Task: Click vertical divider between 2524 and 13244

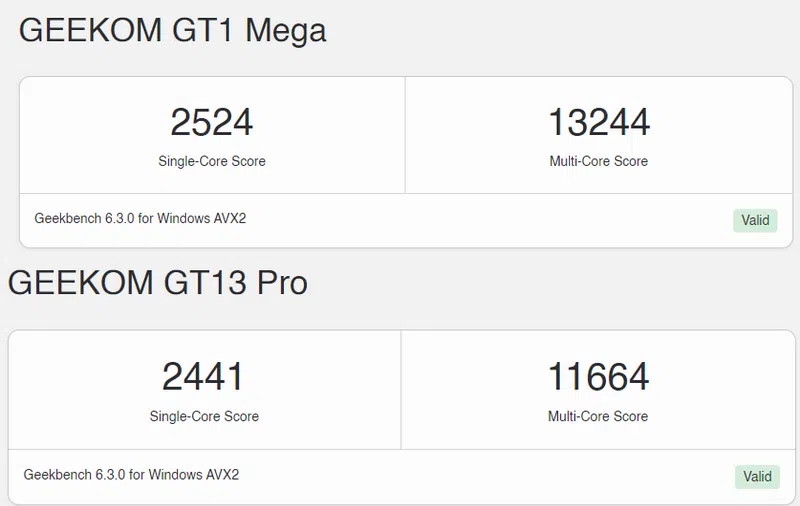Action: pos(405,135)
